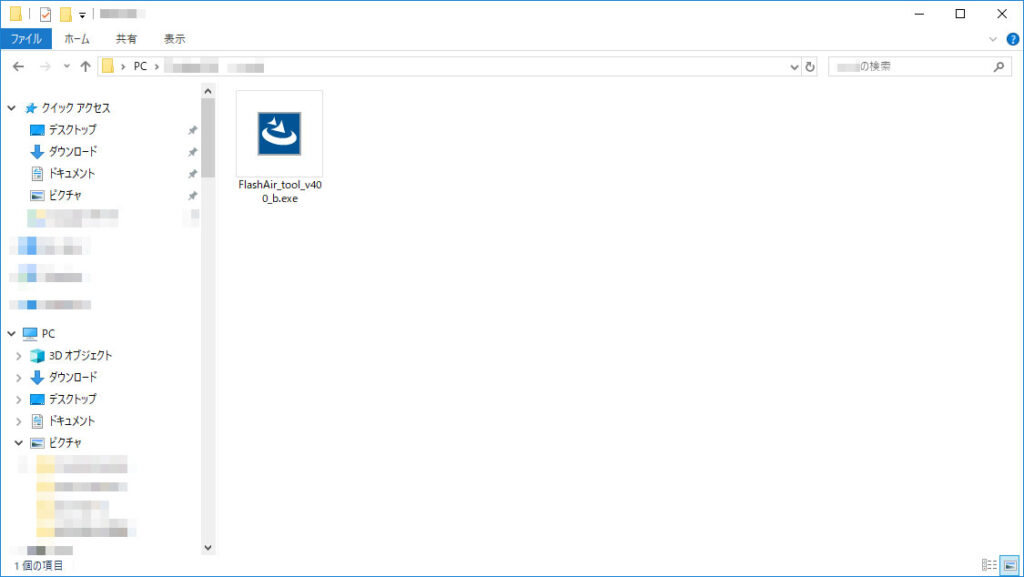Switch to details view in status bar
1024x577 pixels.
(x=989, y=565)
